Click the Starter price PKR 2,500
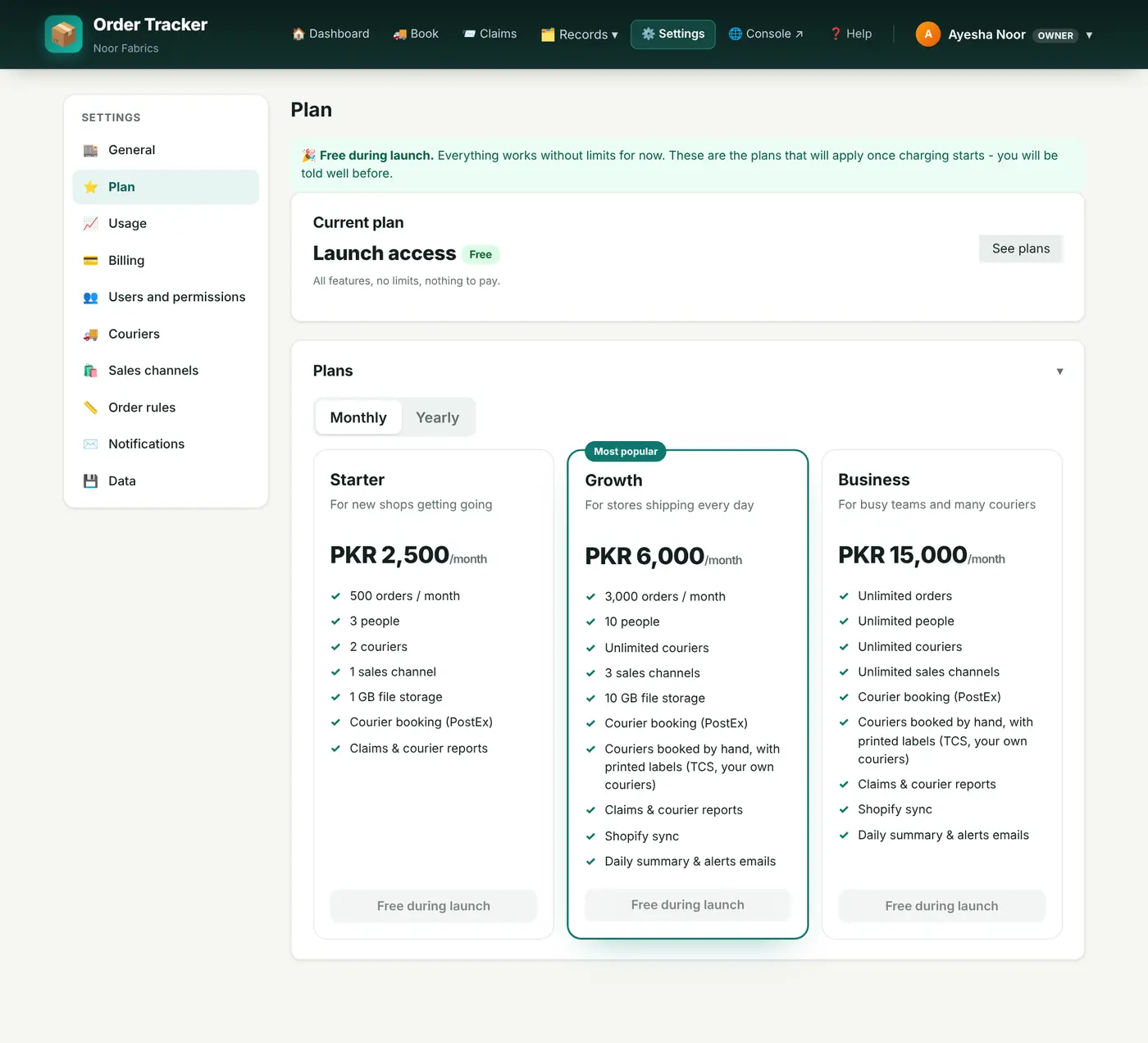This screenshot has height=1043, width=1148. pyautogui.click(x=389, y=555)
